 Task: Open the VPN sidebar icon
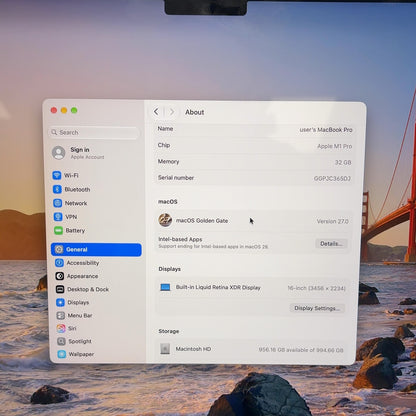[58, 217]
